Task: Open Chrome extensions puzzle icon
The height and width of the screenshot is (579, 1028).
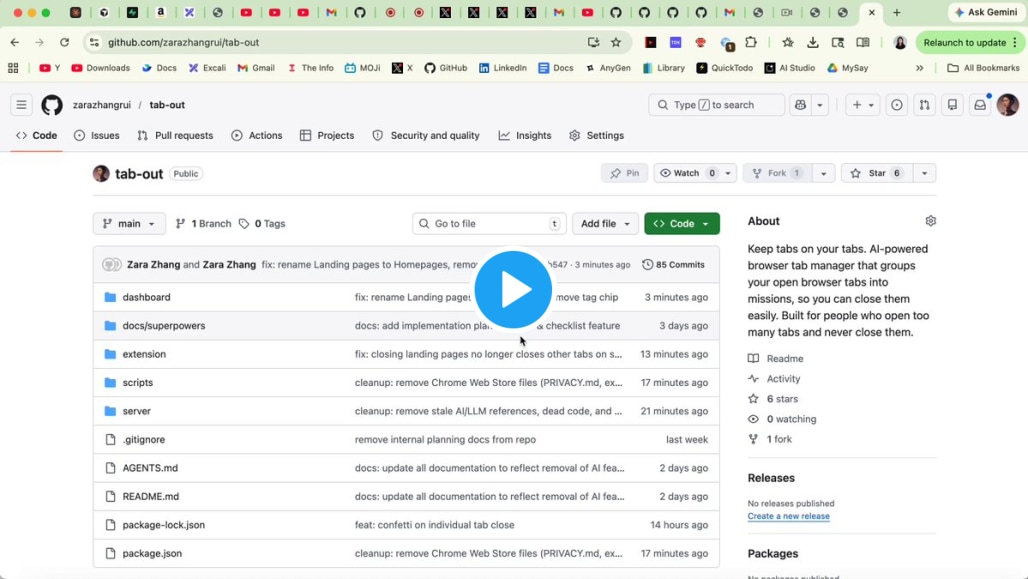Action: click(751, 43)
